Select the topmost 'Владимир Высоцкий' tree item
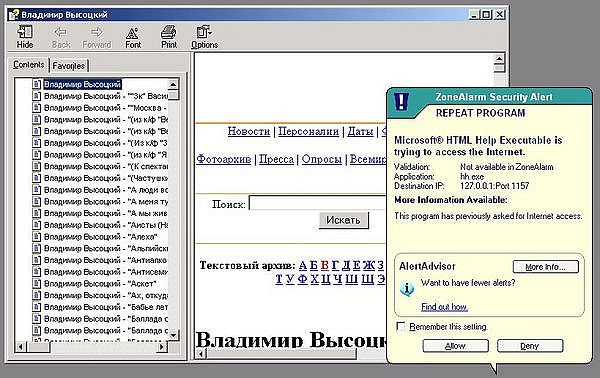600x378 pixels. pos(82,84)
